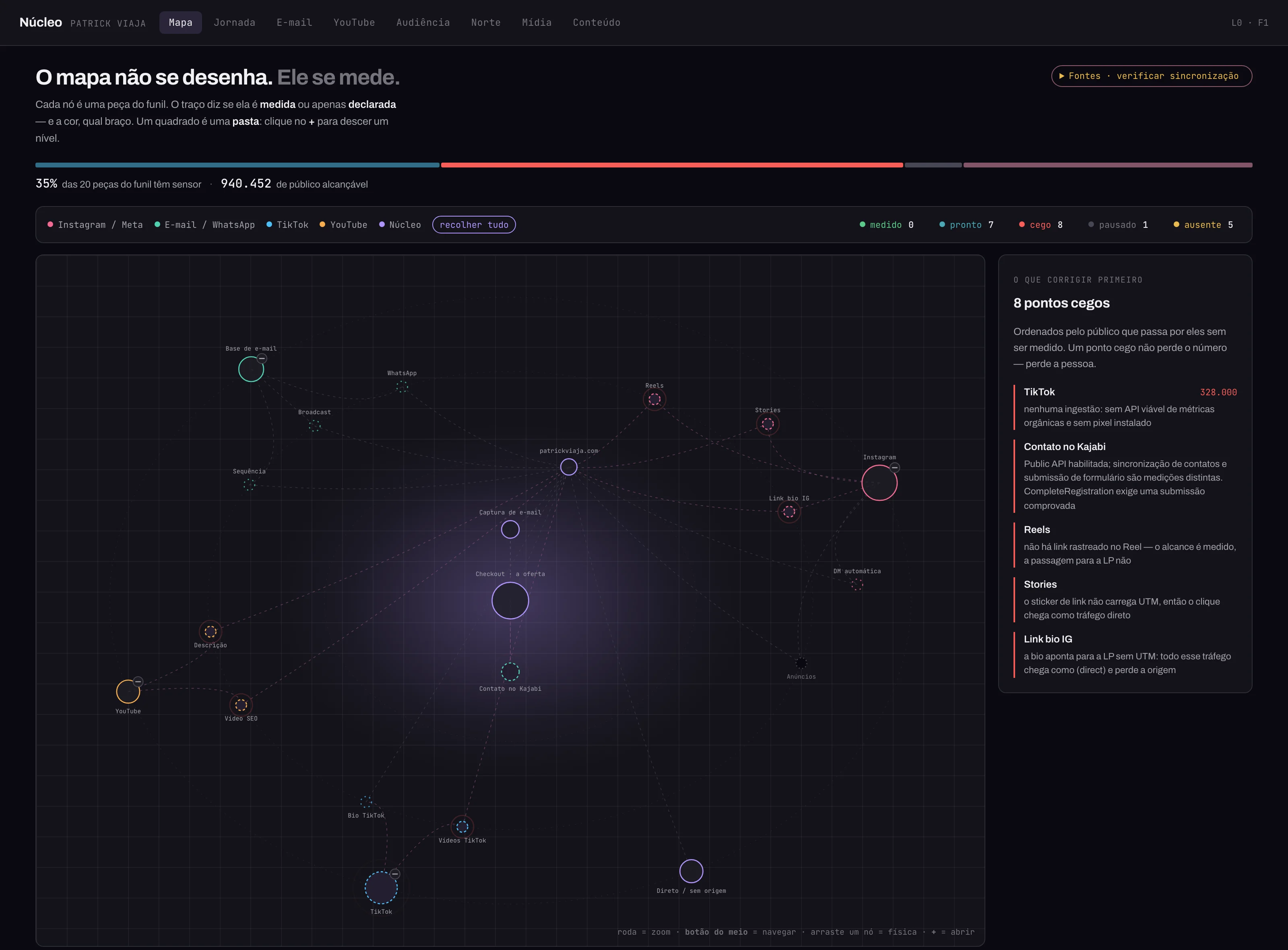Expand Fontes verificar sincronização disclosure
Image resolution: width=1288 pixels, height=950 pixels.
[x=1151, y=76]
